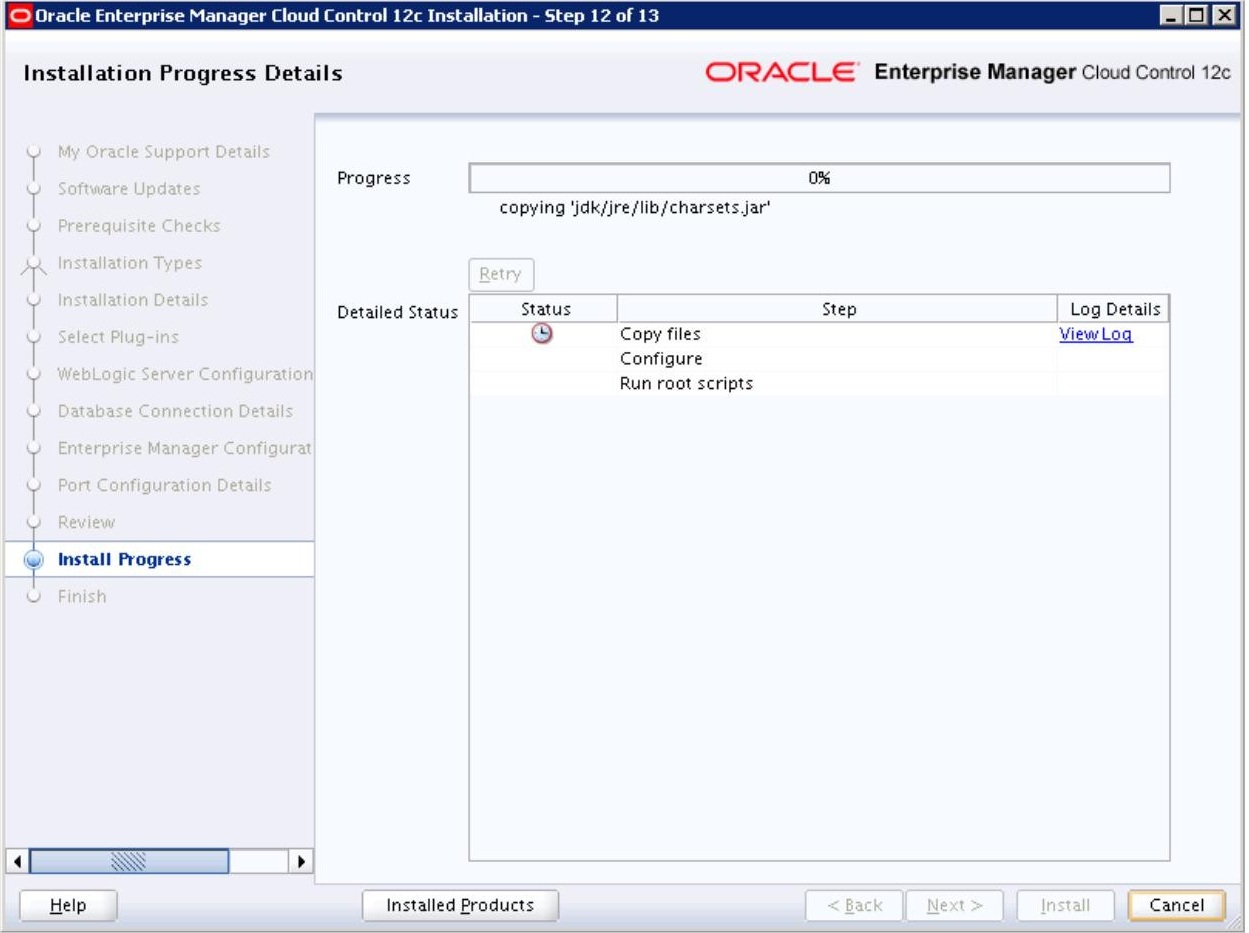Click the Step column header
Image resolution: width=1249 pixels, height=933 pixels.
(x=838, y=309)
